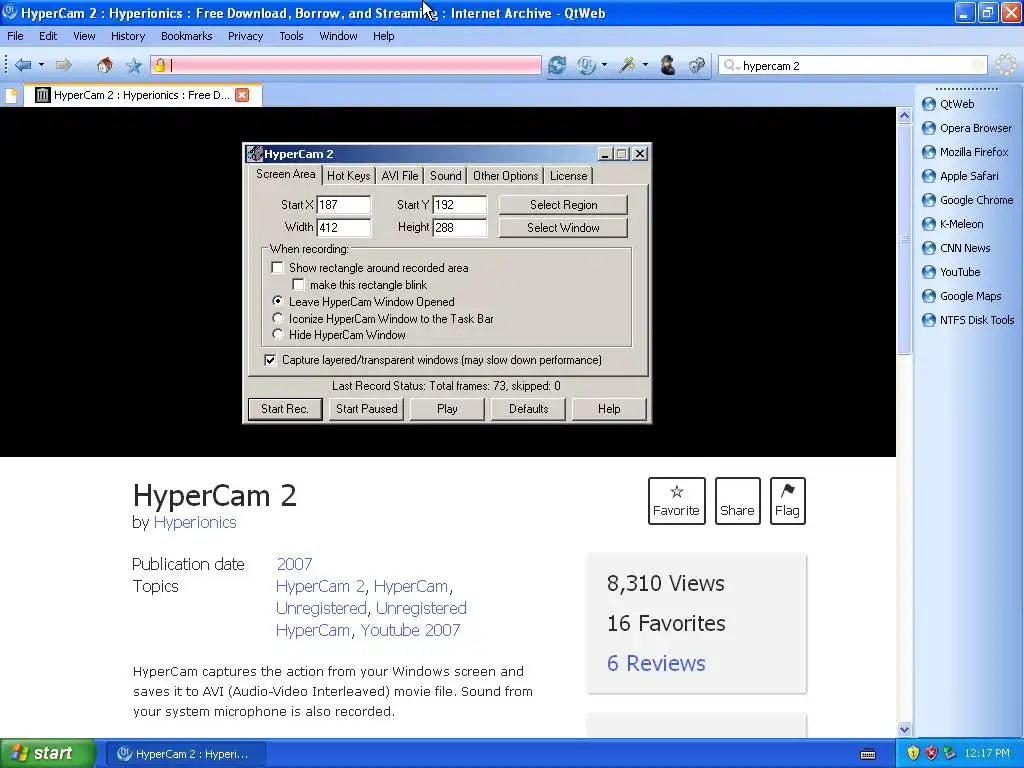1024x768 pixels.
Task: Click the page vertical scrollbar thumb
Action: click(x=904, y=239)
